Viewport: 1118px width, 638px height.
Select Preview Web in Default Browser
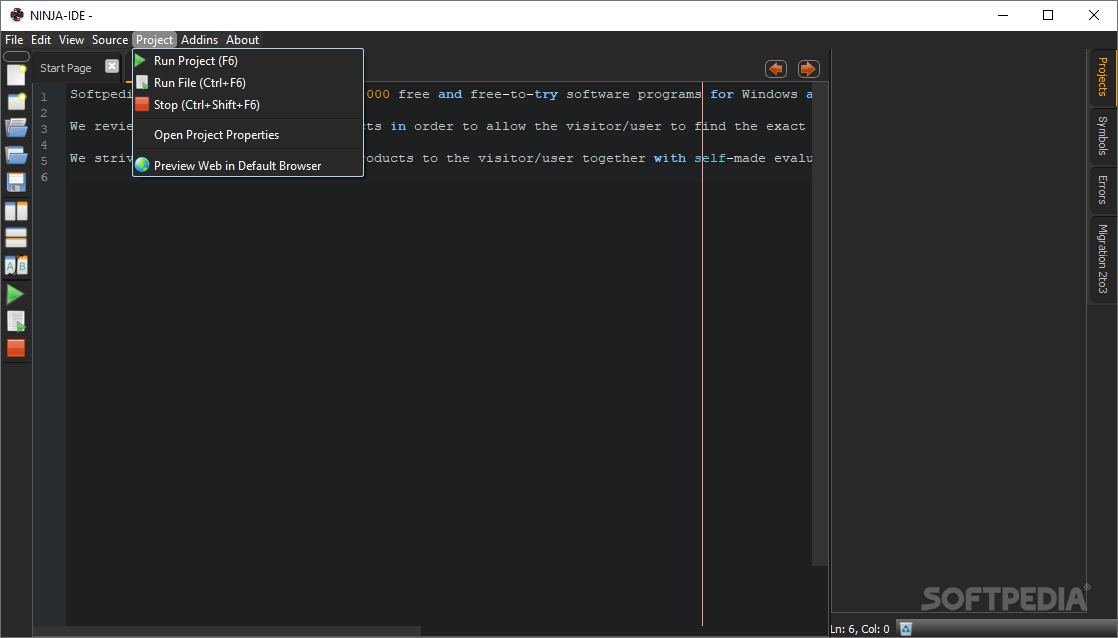[x=248, y=165]
